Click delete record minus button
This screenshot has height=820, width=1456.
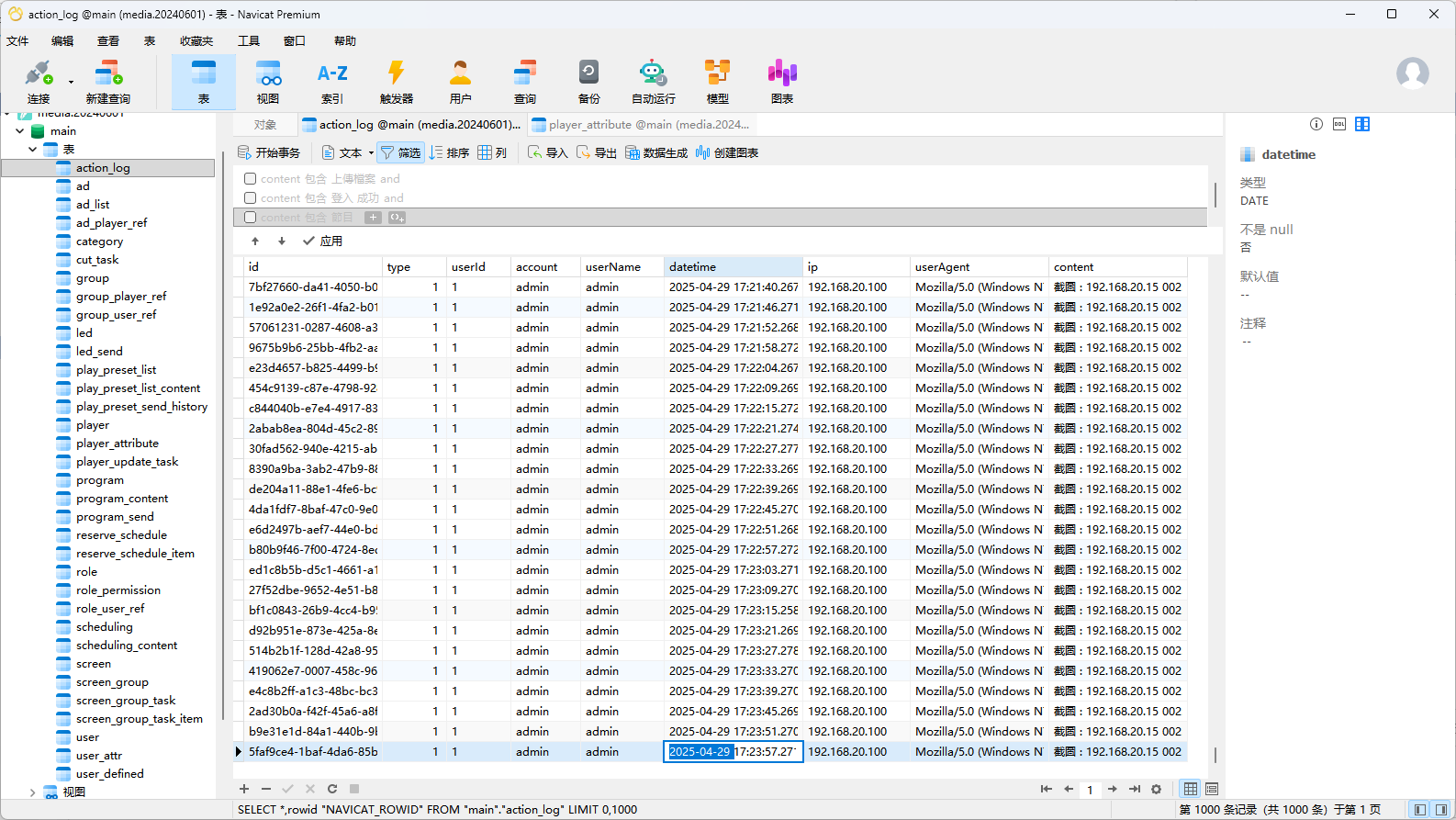coord(266,789)
